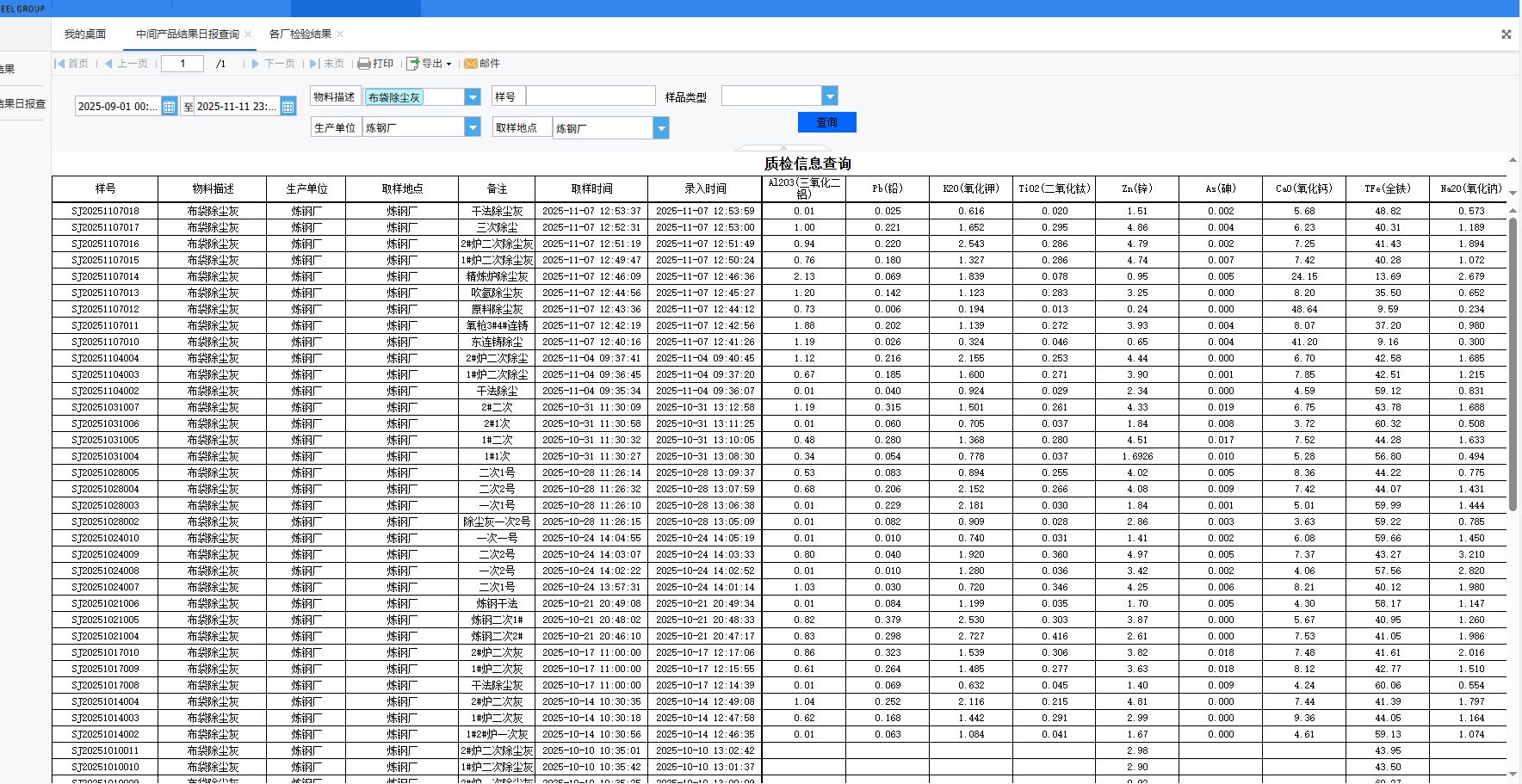Go to next page with 下一页

pyautogui.click(x=256, y=64)
